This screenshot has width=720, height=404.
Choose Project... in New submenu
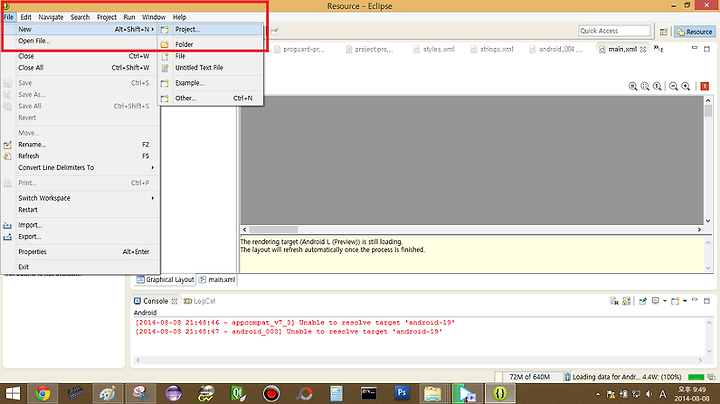(211, 29)
